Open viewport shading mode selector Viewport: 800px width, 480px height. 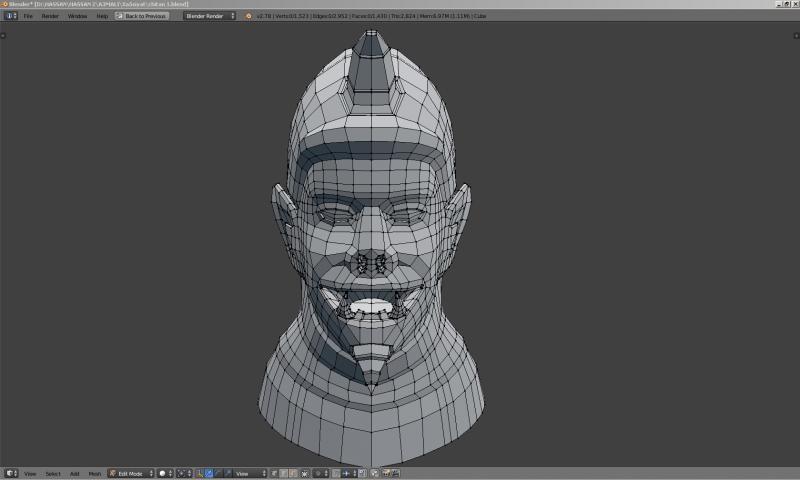point(164,473)
